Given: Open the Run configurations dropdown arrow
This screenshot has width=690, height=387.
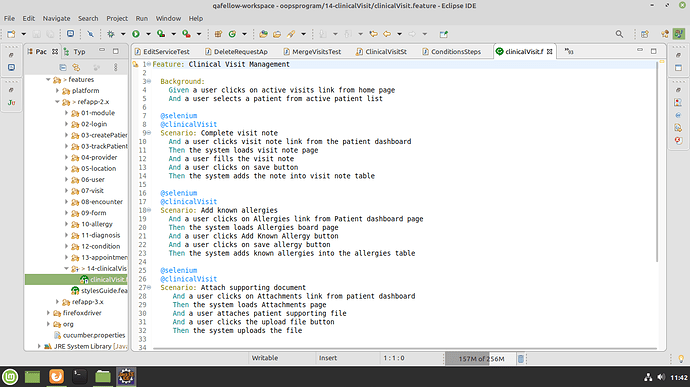Looking at the screenshot, I should [x=148, y=34].
